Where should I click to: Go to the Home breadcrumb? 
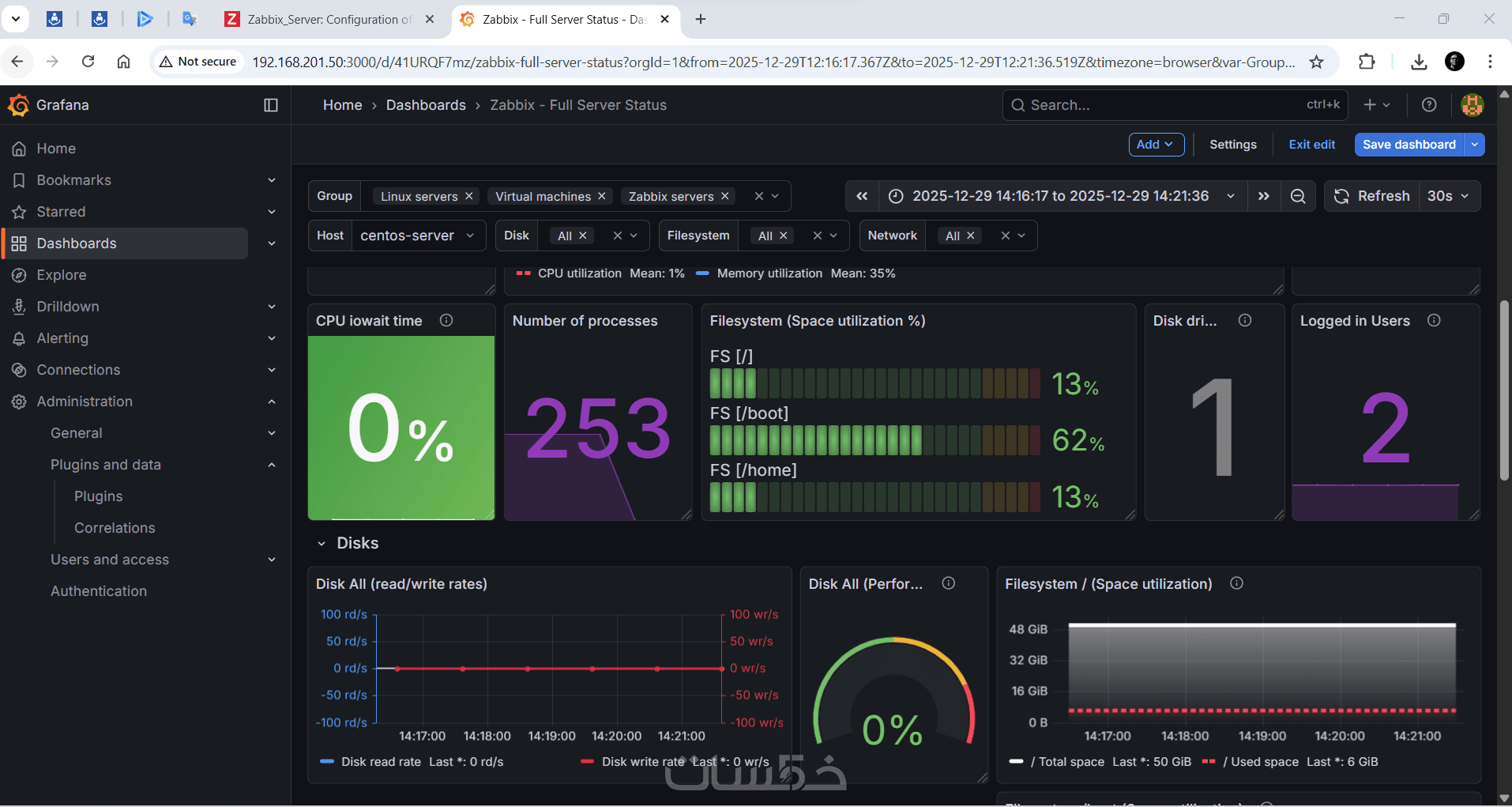[x=342, y=105]
